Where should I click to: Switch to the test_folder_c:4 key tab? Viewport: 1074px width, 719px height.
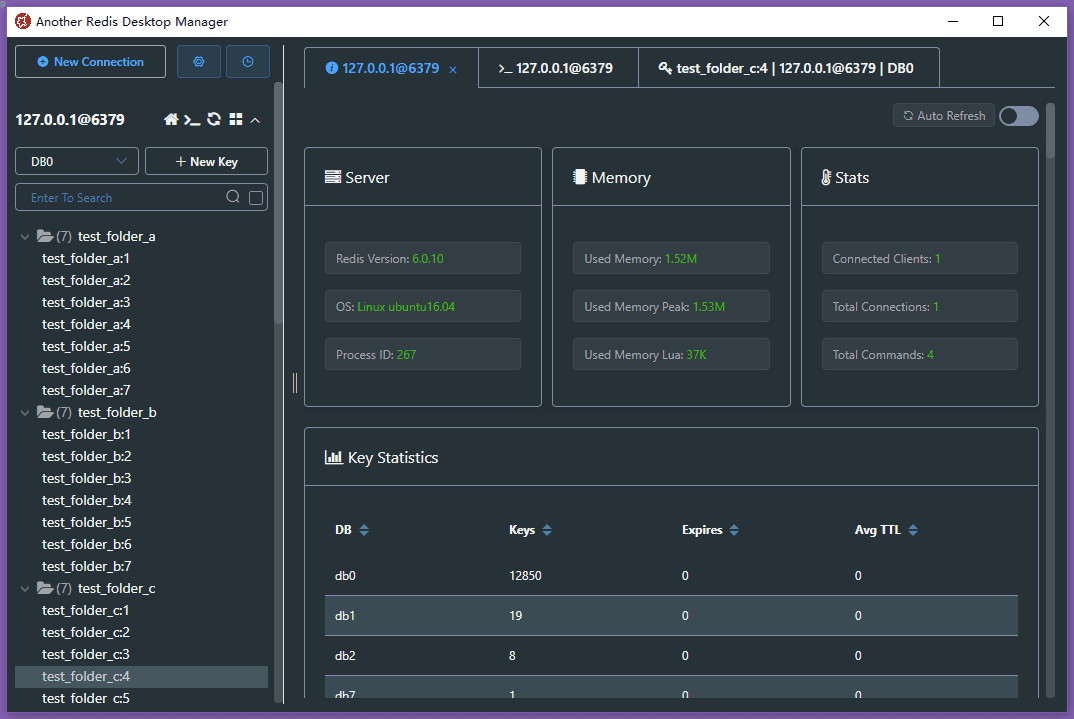tap(789, 67)
